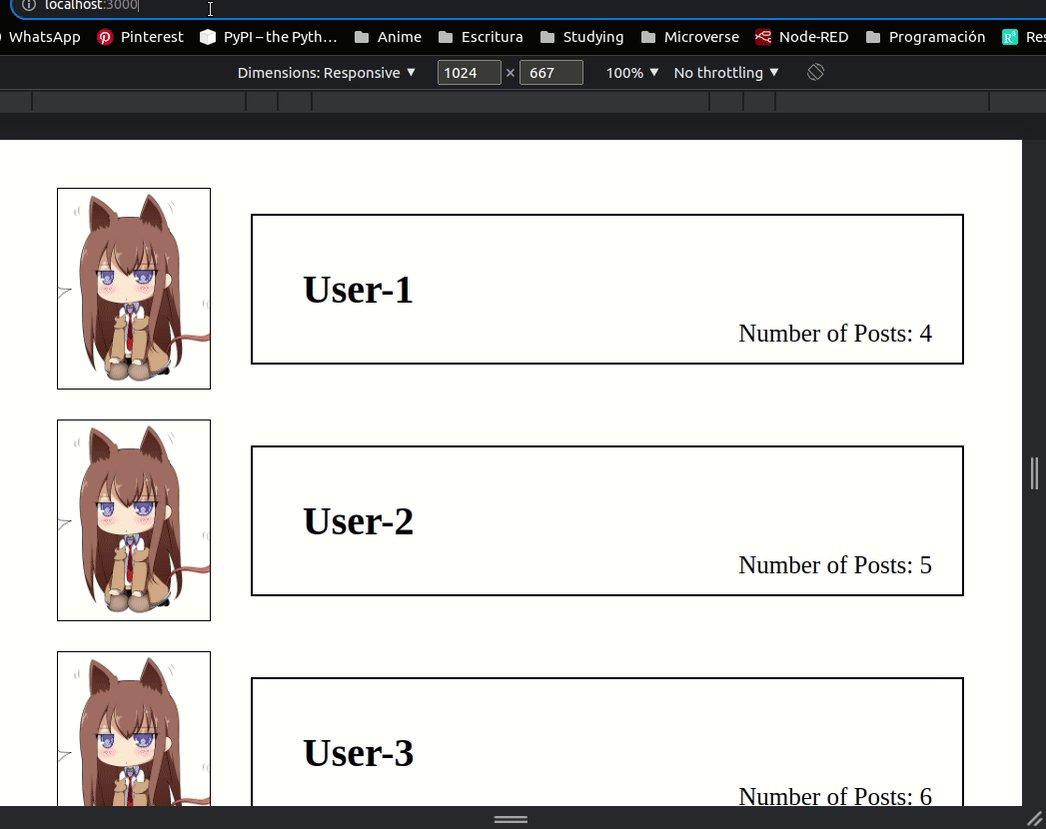
Task: Click the right-side viewport resize handle
Action: pos(1034,473)
